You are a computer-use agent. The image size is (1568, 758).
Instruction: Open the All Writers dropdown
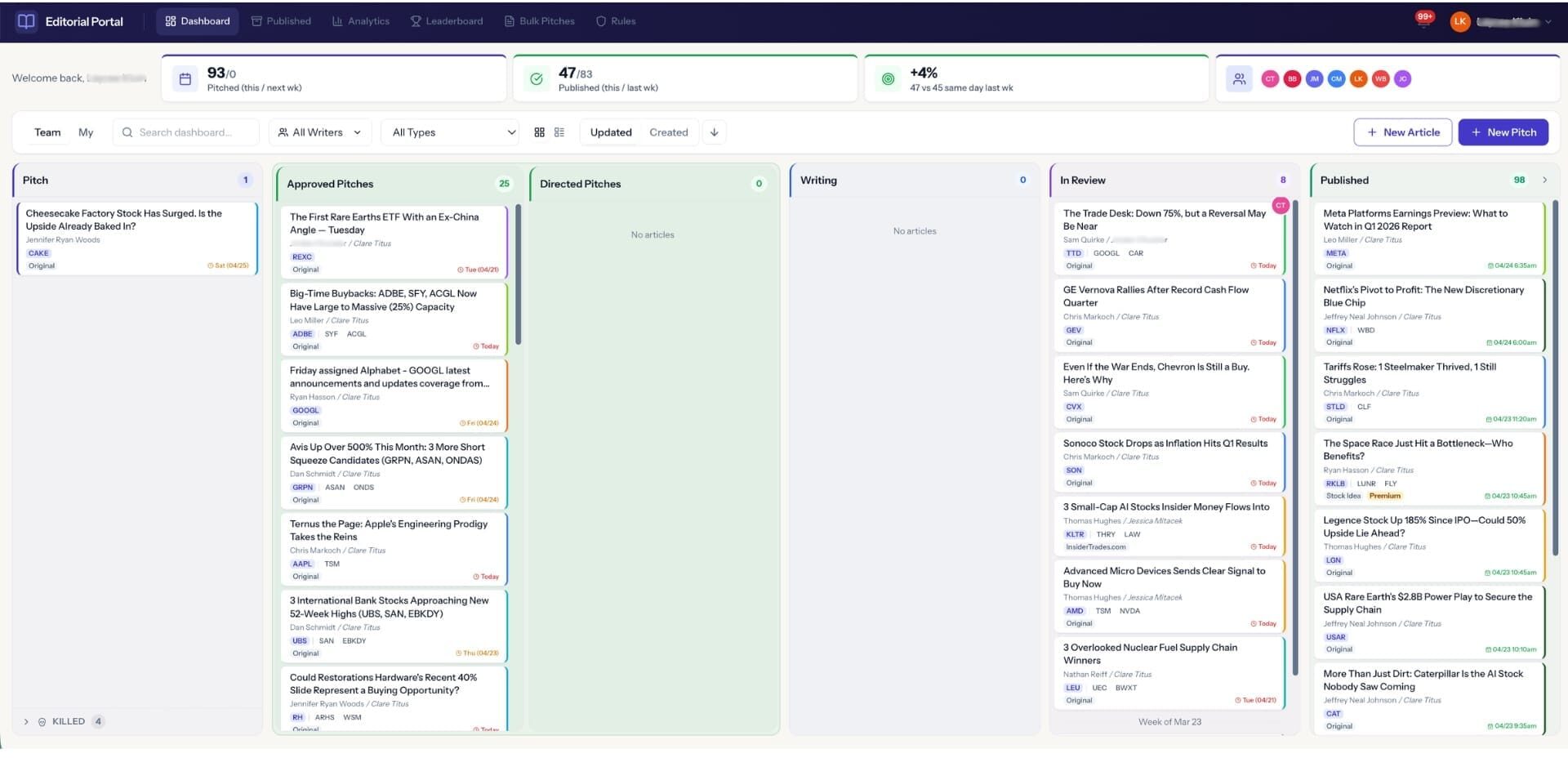coord(319,132)
